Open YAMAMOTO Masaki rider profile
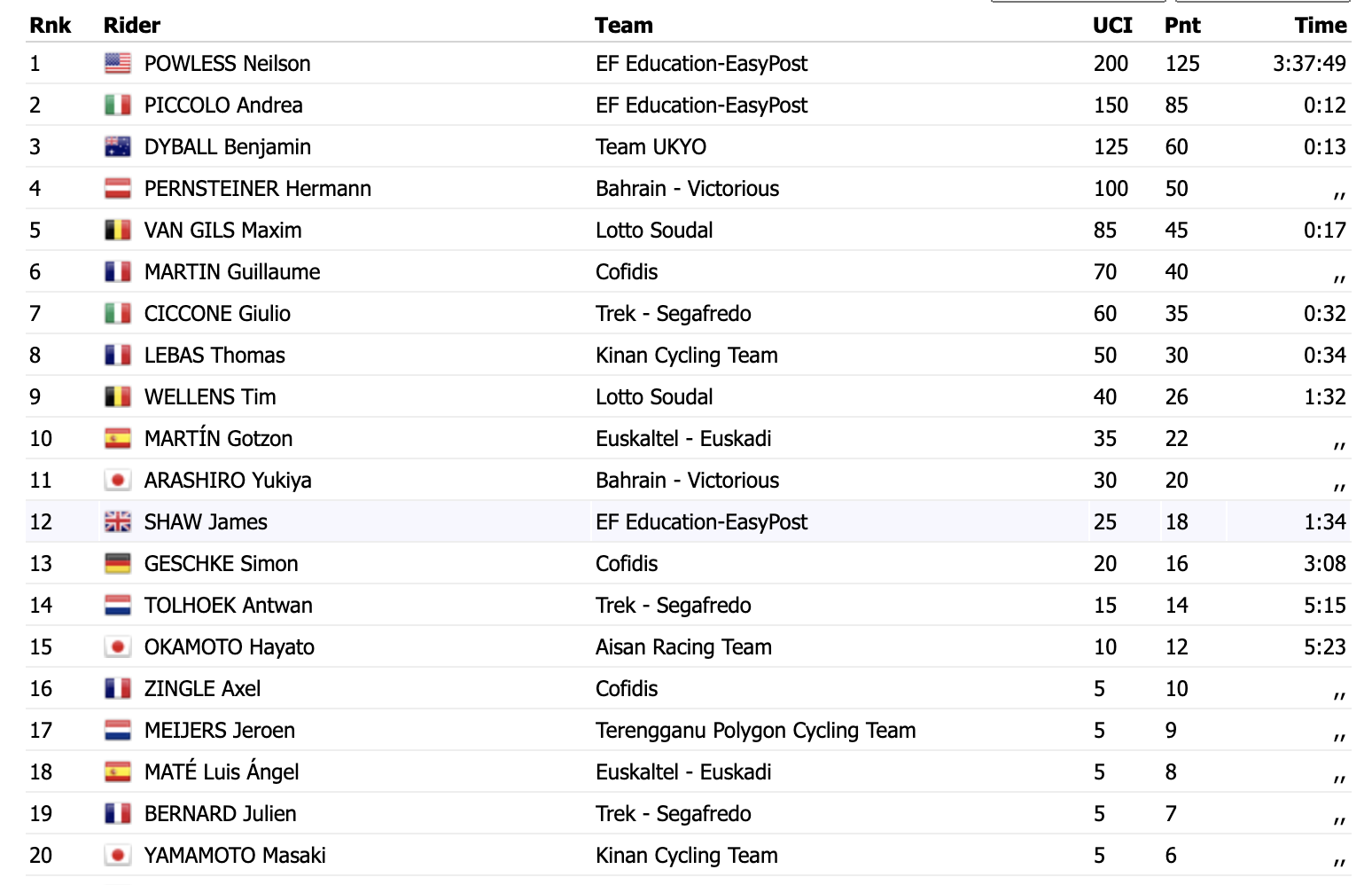The image size is (1372, 885). 235,856
